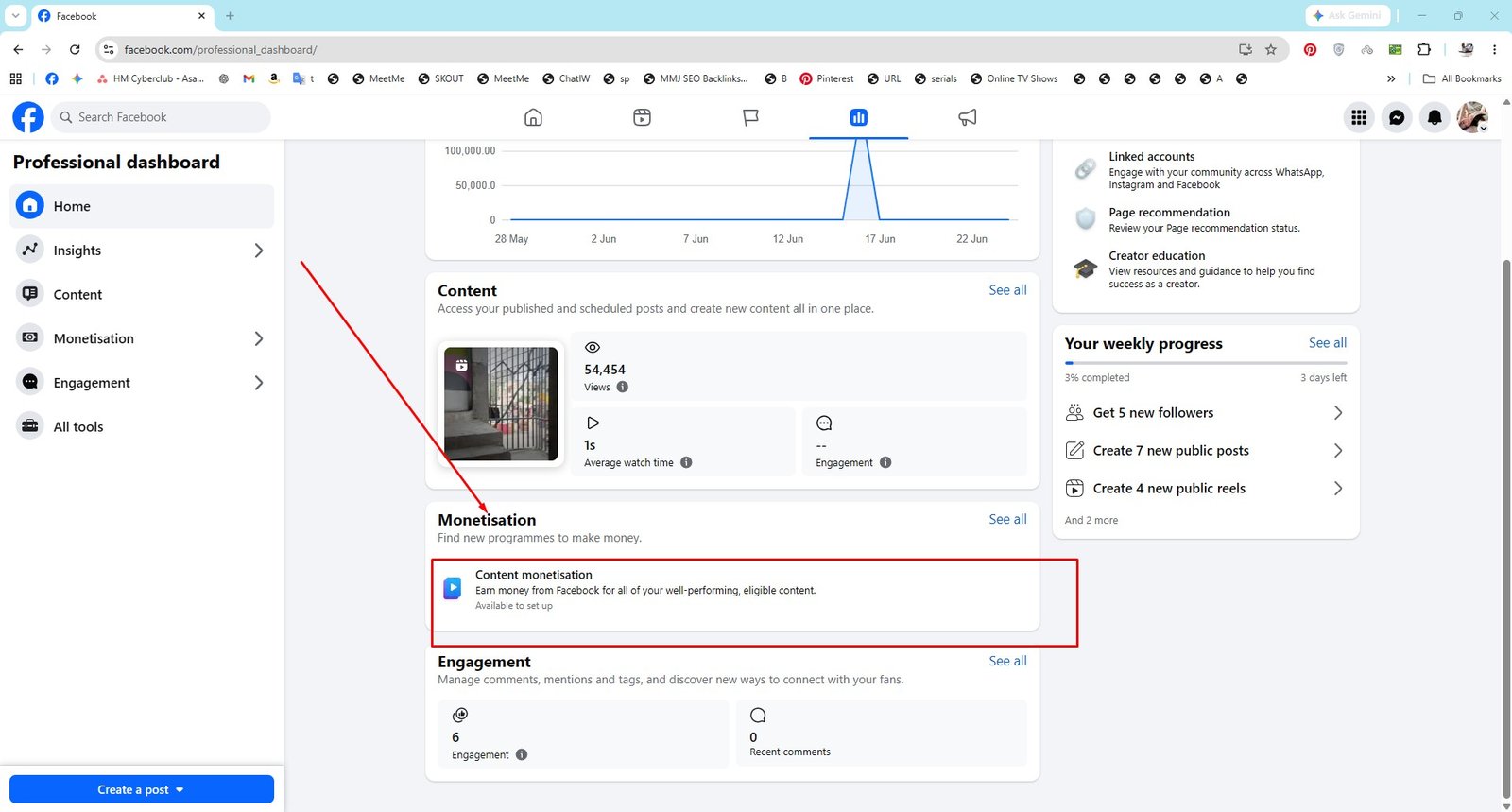1512x812 pixels.
Task: Click the Facebook logo
Action: [x=28, y=117]
